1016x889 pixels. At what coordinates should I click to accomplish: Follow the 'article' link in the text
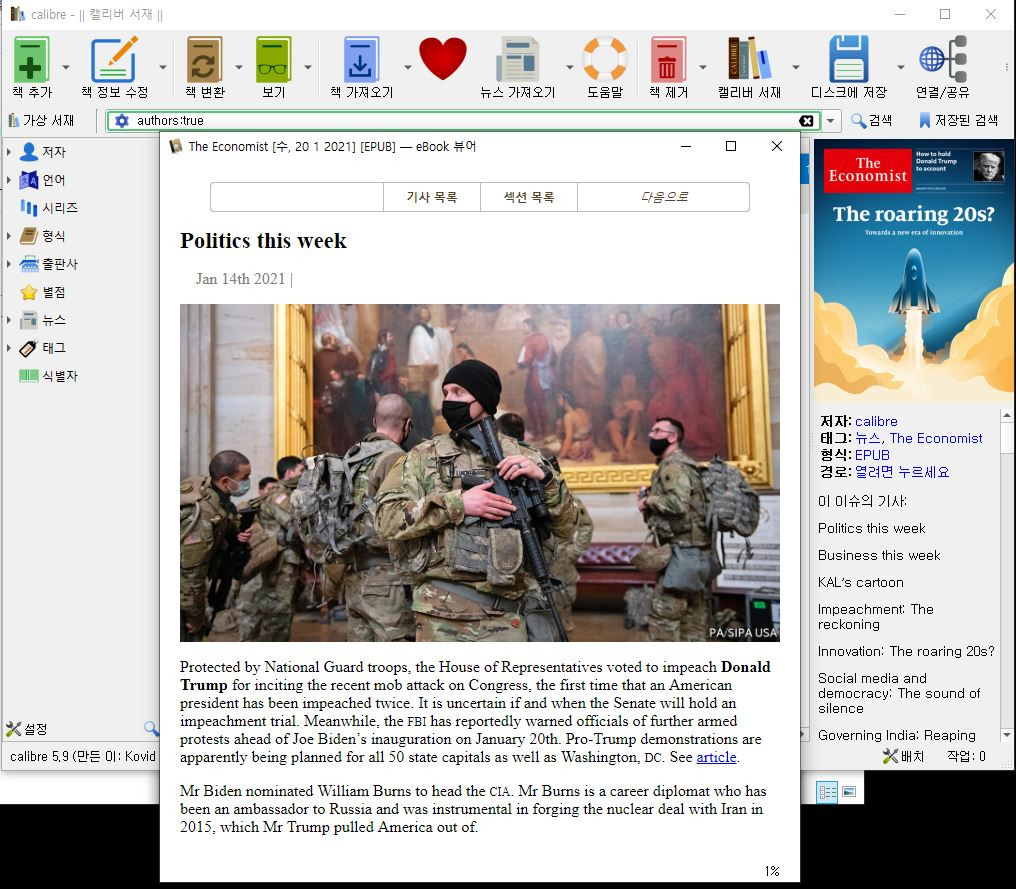coord(716,757)
